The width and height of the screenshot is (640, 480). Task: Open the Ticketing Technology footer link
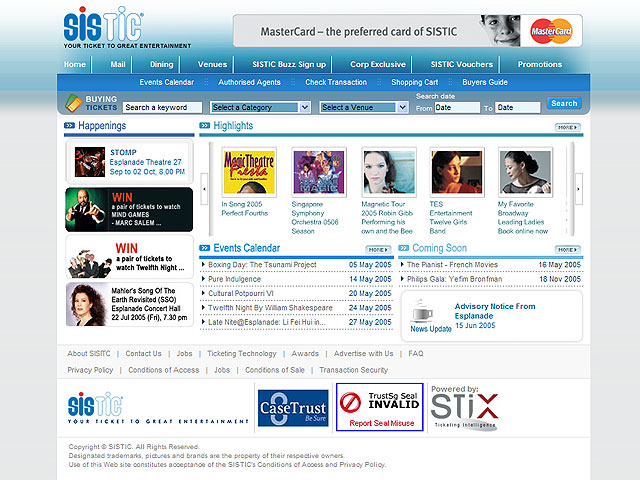[x=242, y=353]
